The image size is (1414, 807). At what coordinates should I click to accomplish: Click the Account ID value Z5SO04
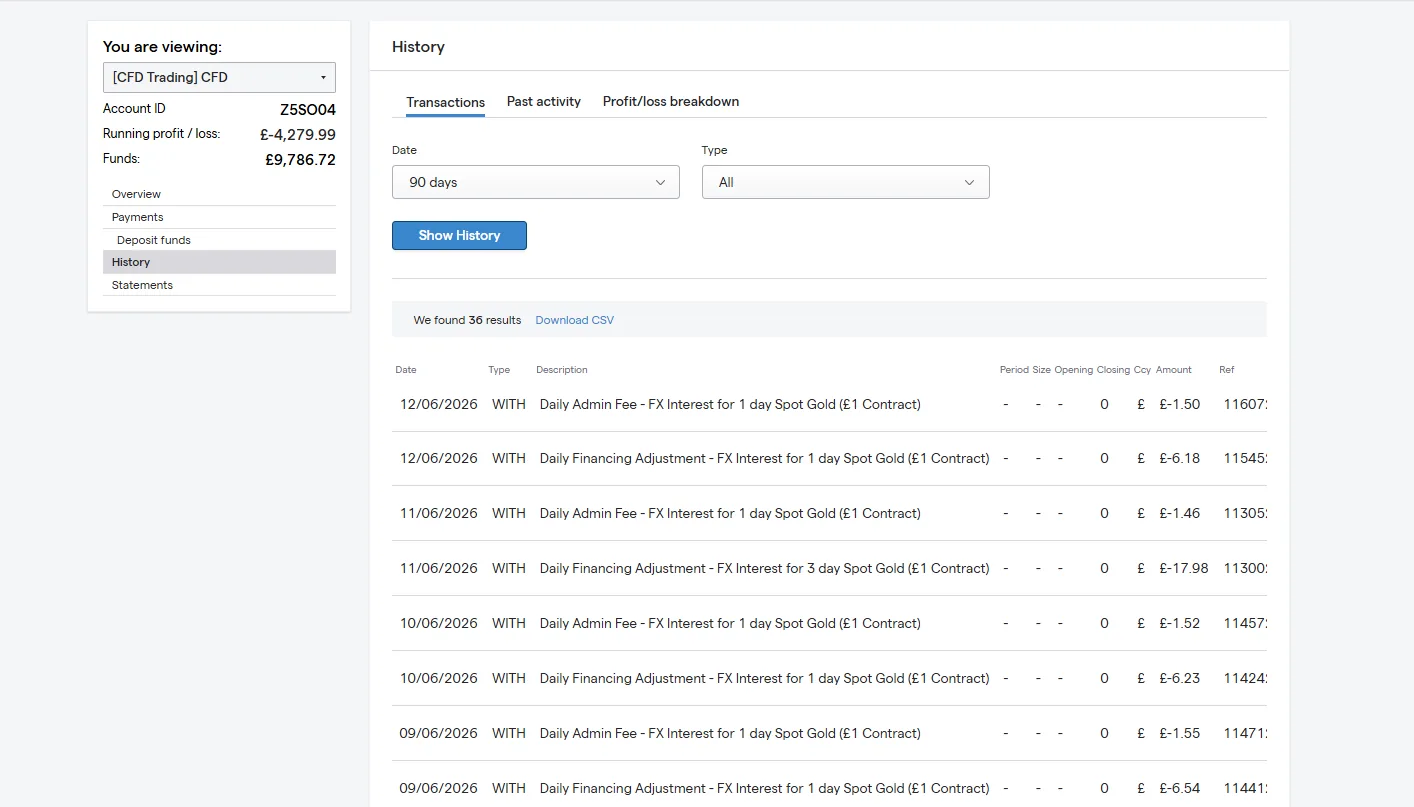(x=308, y=109)
